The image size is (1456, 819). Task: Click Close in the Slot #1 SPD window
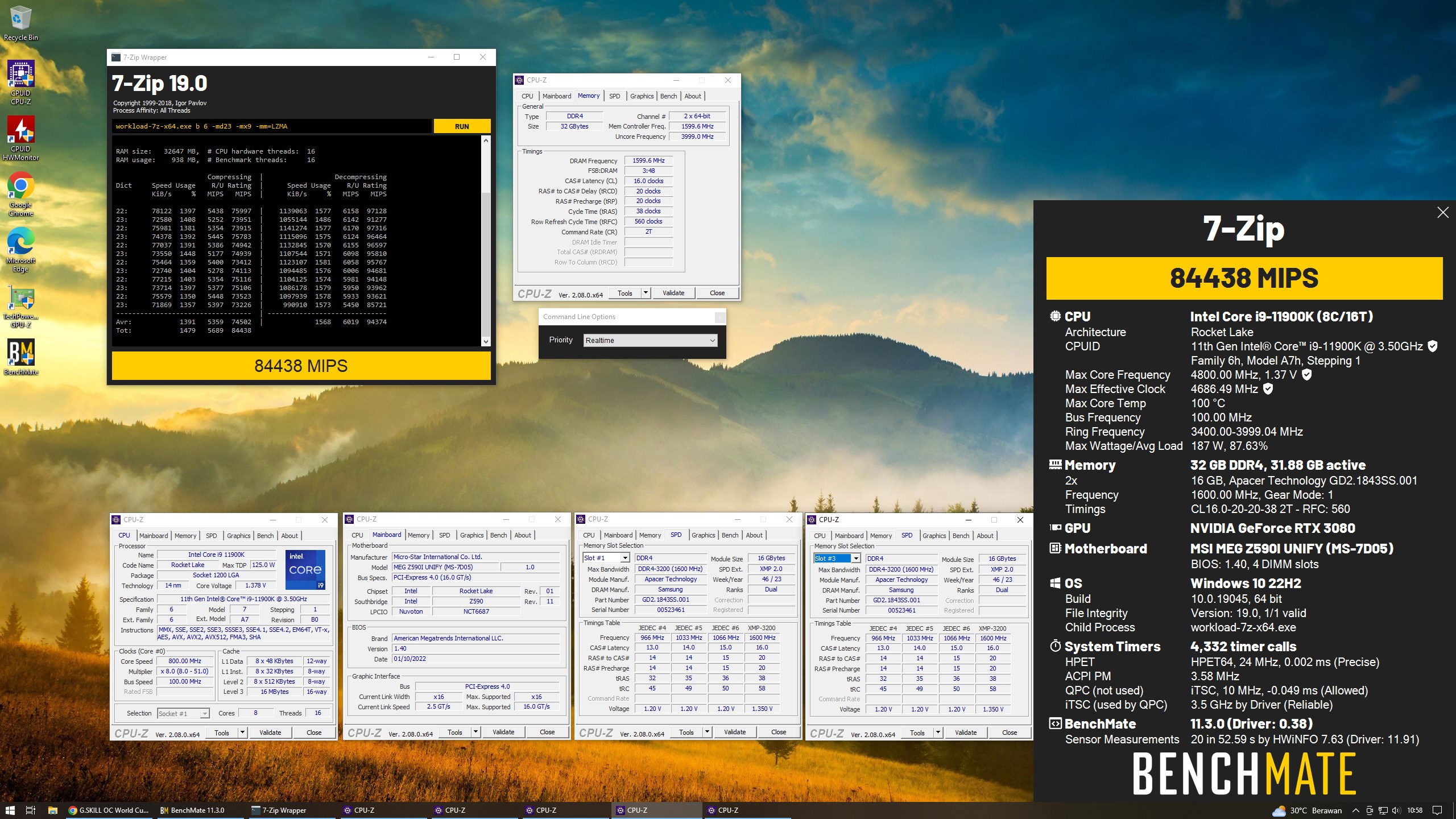(779, 732)
